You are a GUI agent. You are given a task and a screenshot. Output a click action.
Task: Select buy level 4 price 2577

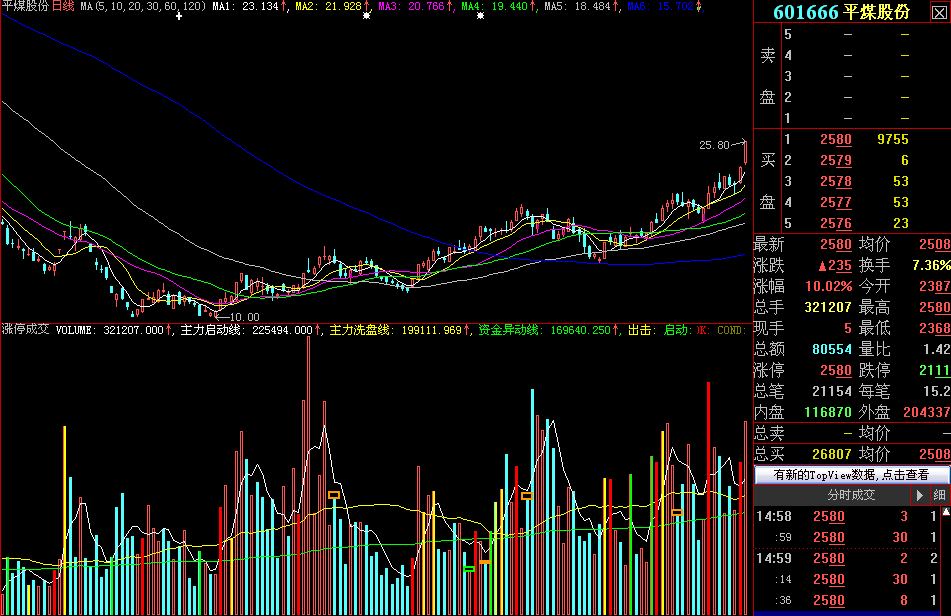(836, 203)
